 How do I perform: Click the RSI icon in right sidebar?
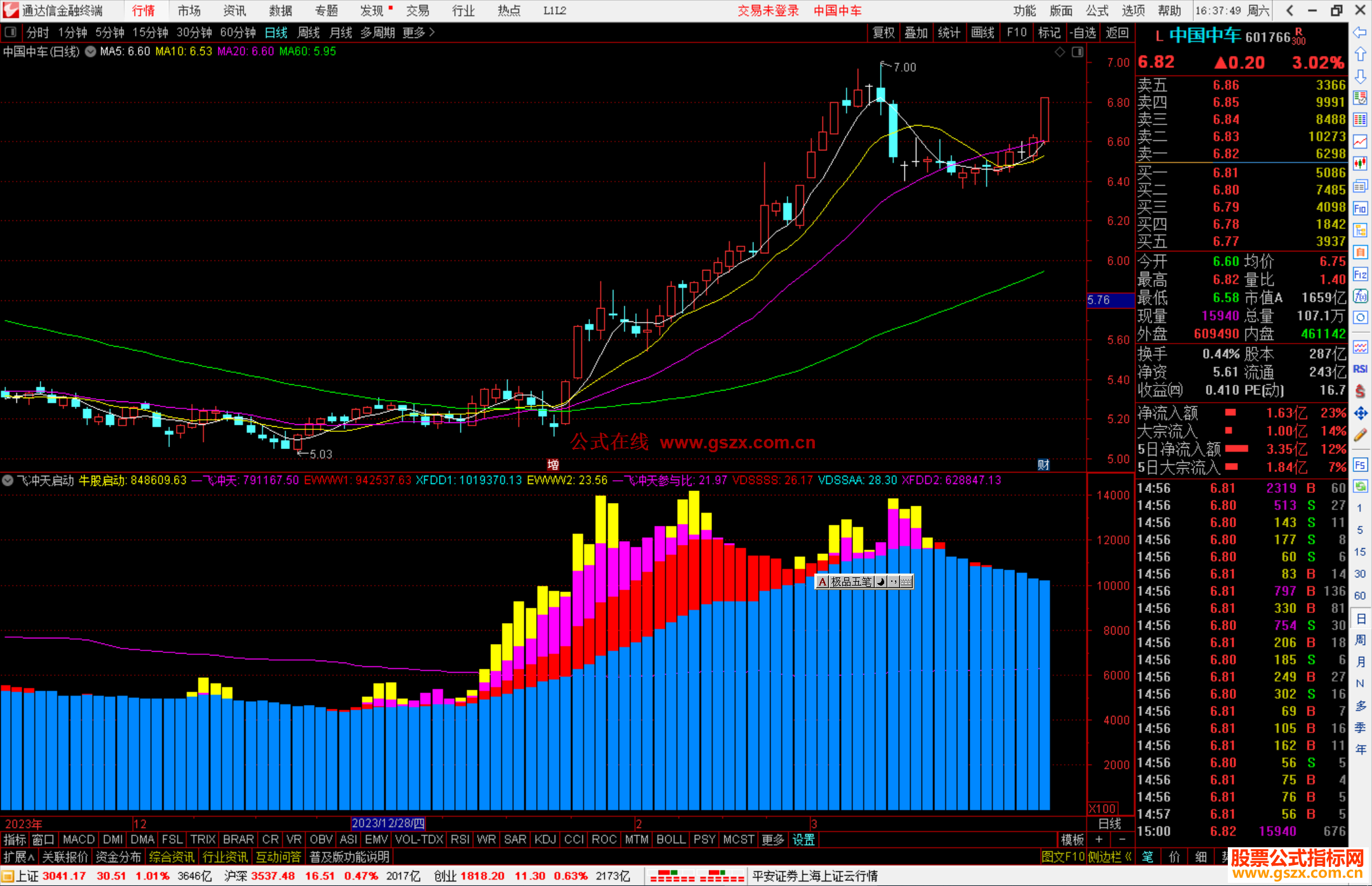1360,369
